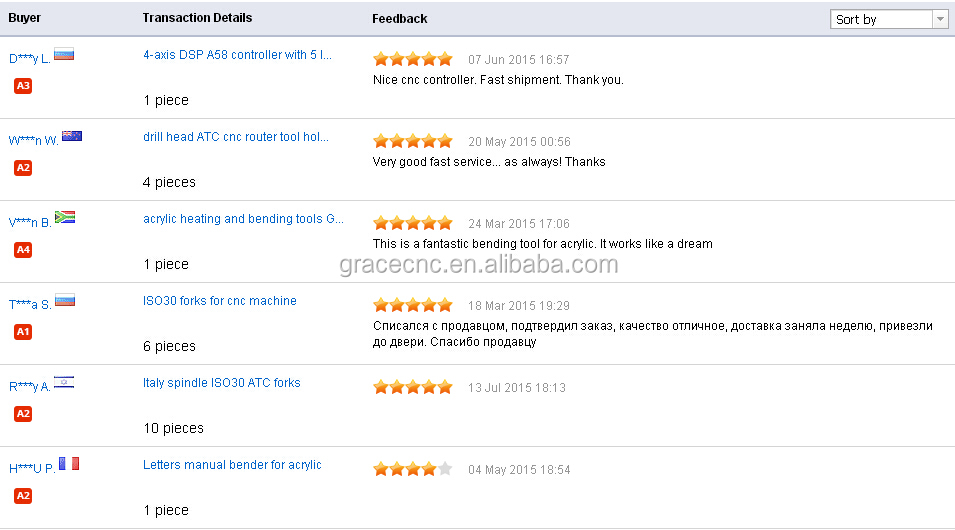Click the A1 level badge under T***a S.
955x530 pixels.
[23, 332]
